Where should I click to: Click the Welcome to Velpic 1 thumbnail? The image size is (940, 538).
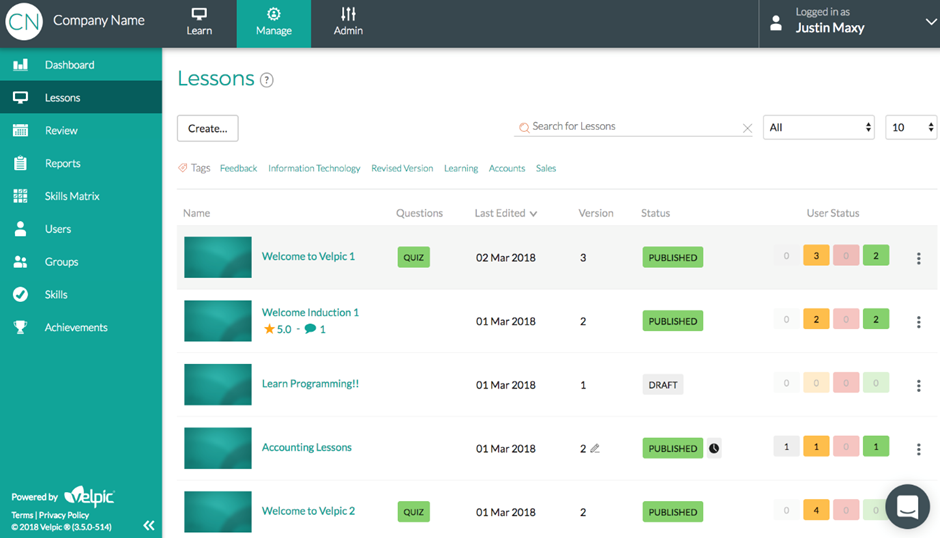tap(218, 257)
